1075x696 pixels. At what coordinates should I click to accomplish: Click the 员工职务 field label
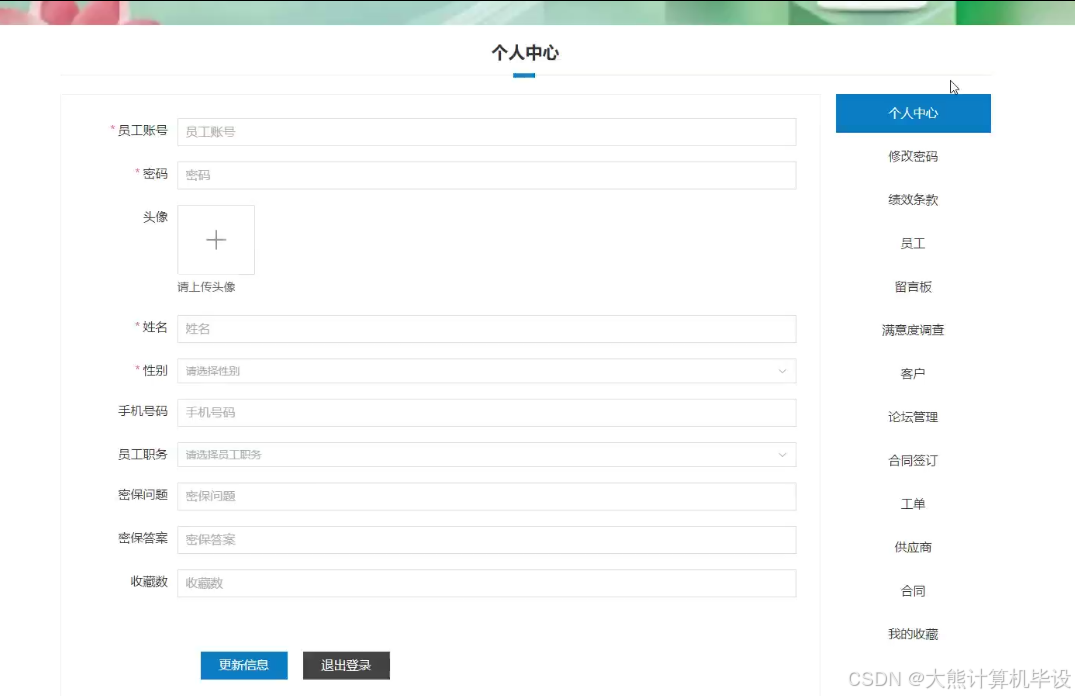[x=143, y=454]
